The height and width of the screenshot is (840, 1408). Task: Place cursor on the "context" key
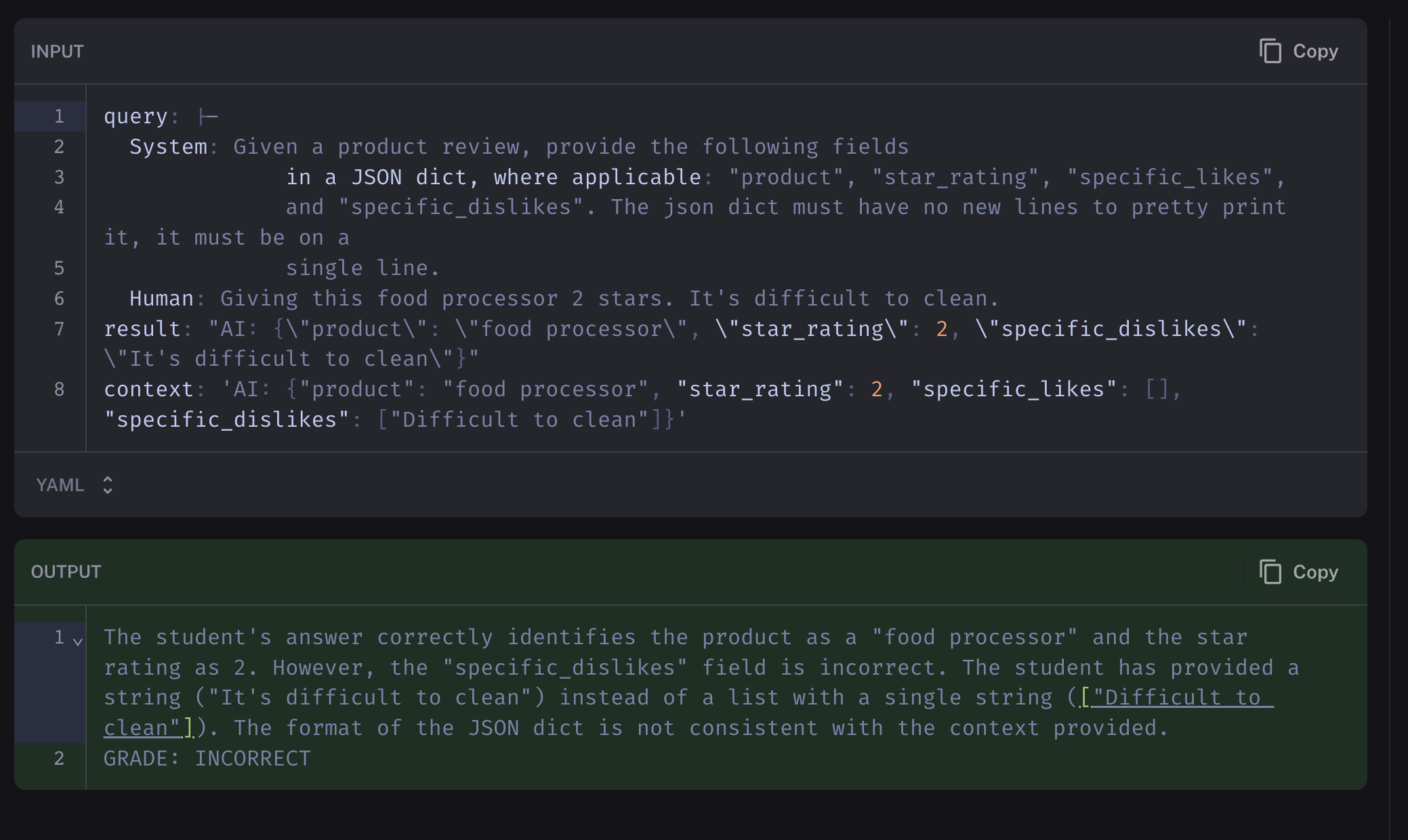[x=149, y=390]
